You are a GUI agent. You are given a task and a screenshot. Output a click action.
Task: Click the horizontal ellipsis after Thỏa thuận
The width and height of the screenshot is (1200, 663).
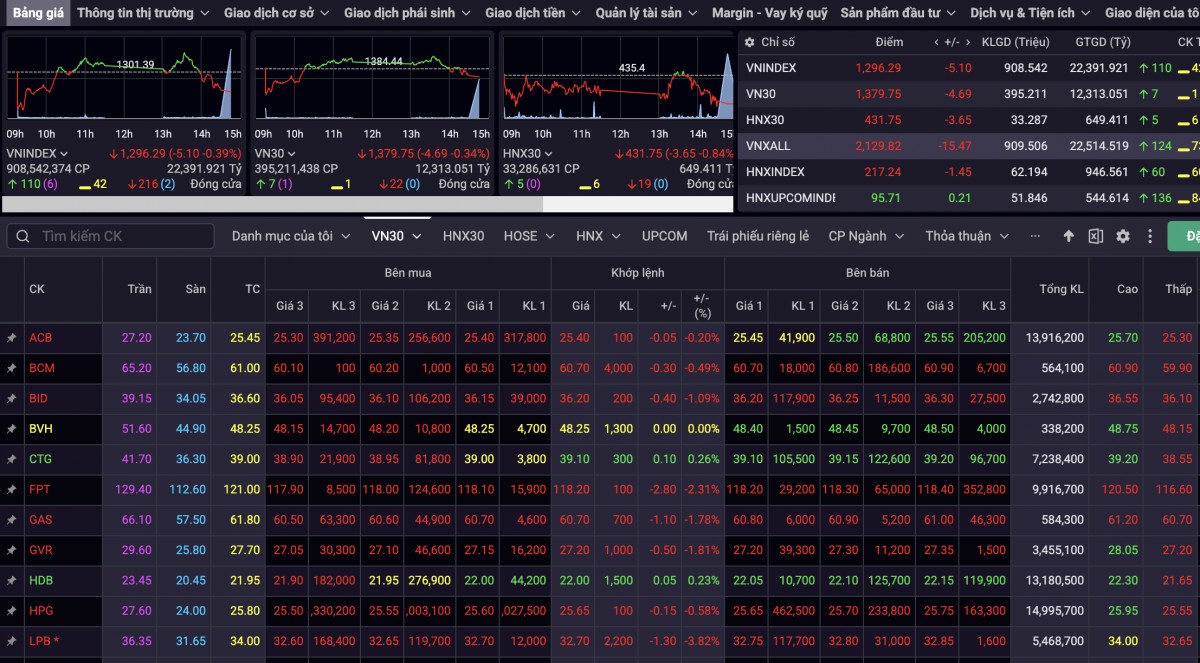(x=1035, y=236)
